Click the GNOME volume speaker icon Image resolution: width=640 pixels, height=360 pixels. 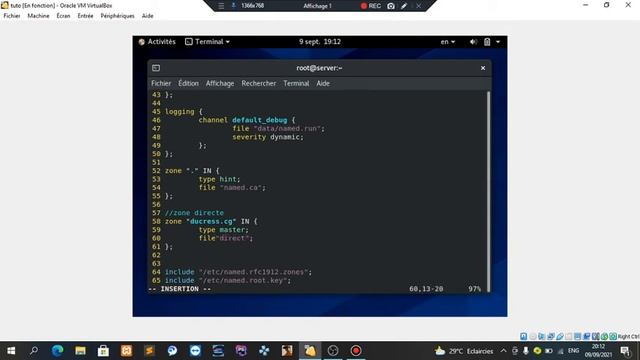coord(473,42)
